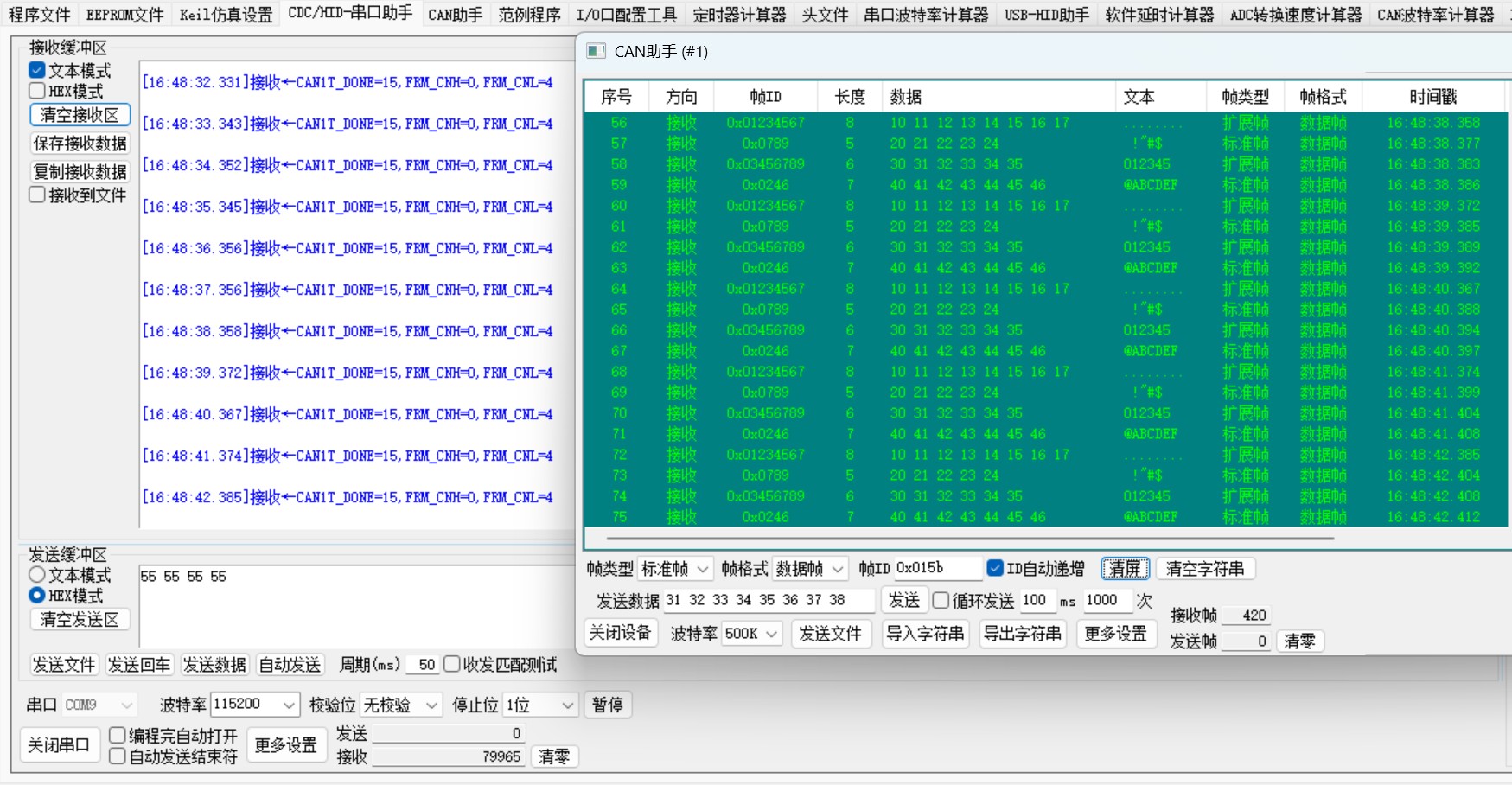The height and width of the screenshot is (785, 1512).
Task: Enable the 循环发送 checkbox
Action: (941, 600)
